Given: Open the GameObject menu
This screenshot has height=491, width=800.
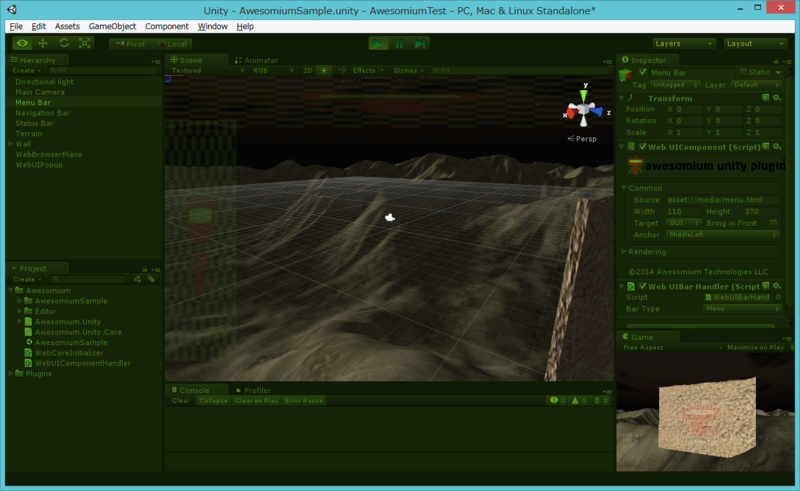Looking at the screenshot, I should [112, 26].
